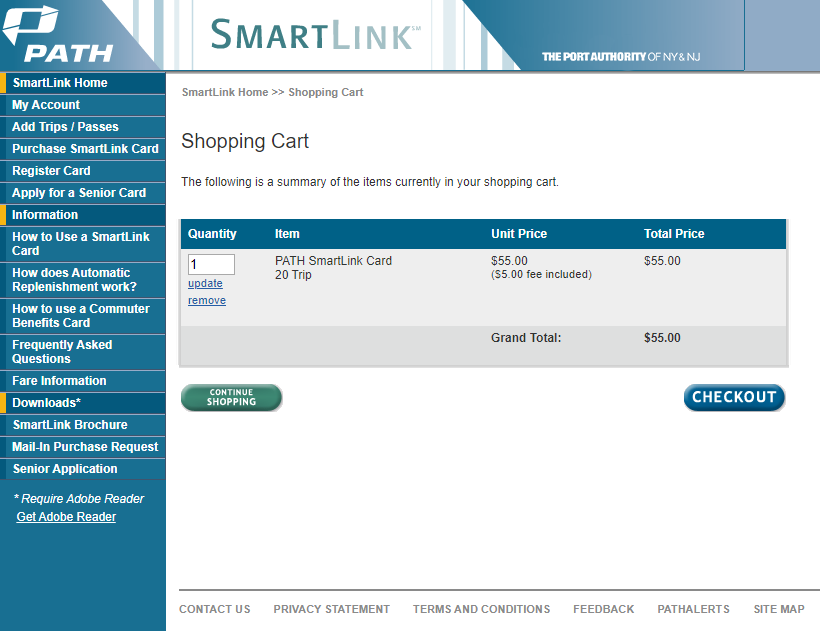Click the 20 Trip item description
The height and width of the screenshot is (631, 820).
293,274
